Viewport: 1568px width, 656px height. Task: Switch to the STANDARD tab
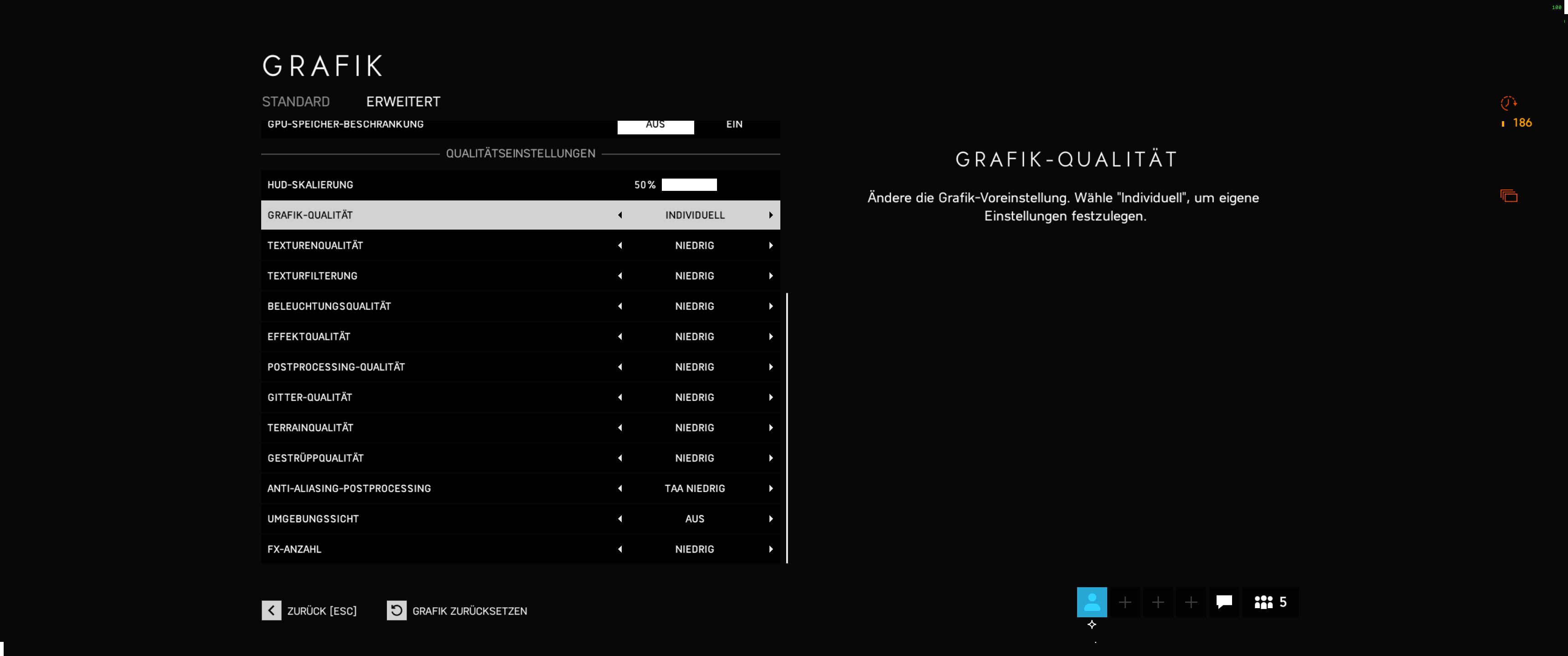(x=296, y=102)
